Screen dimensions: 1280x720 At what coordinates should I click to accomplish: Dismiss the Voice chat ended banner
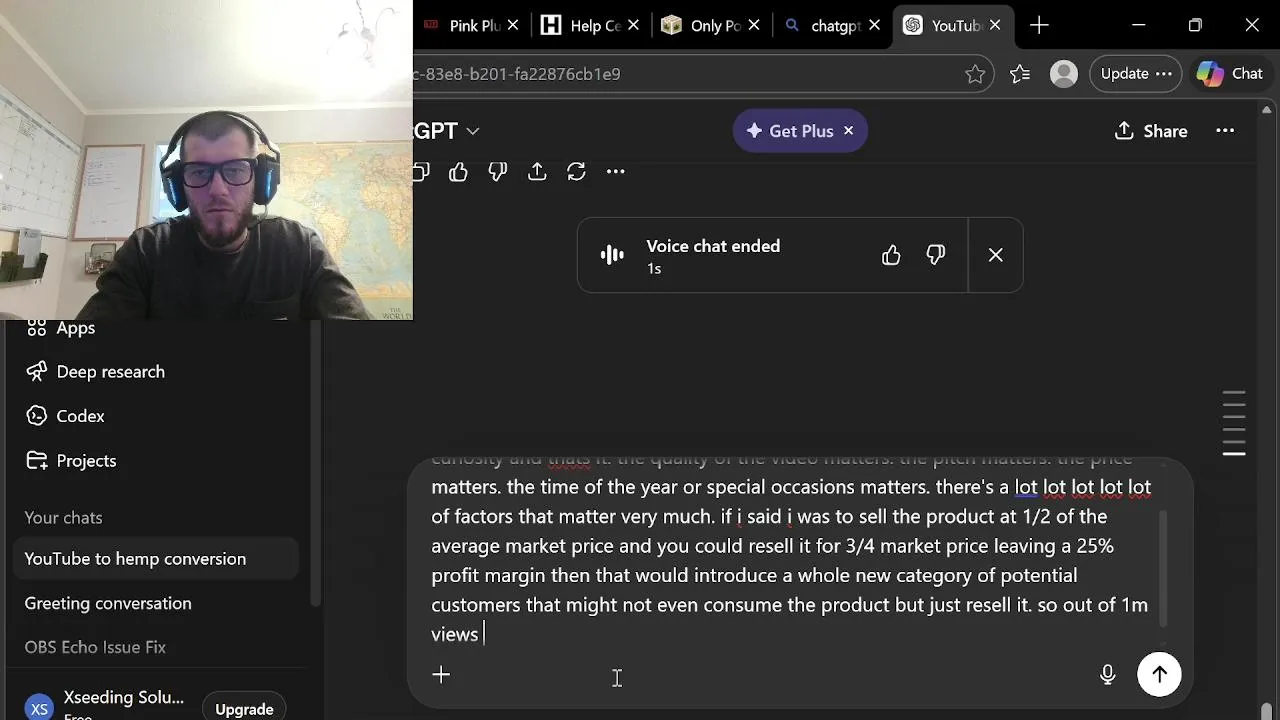pyautogui.click(x=996, y=256)
